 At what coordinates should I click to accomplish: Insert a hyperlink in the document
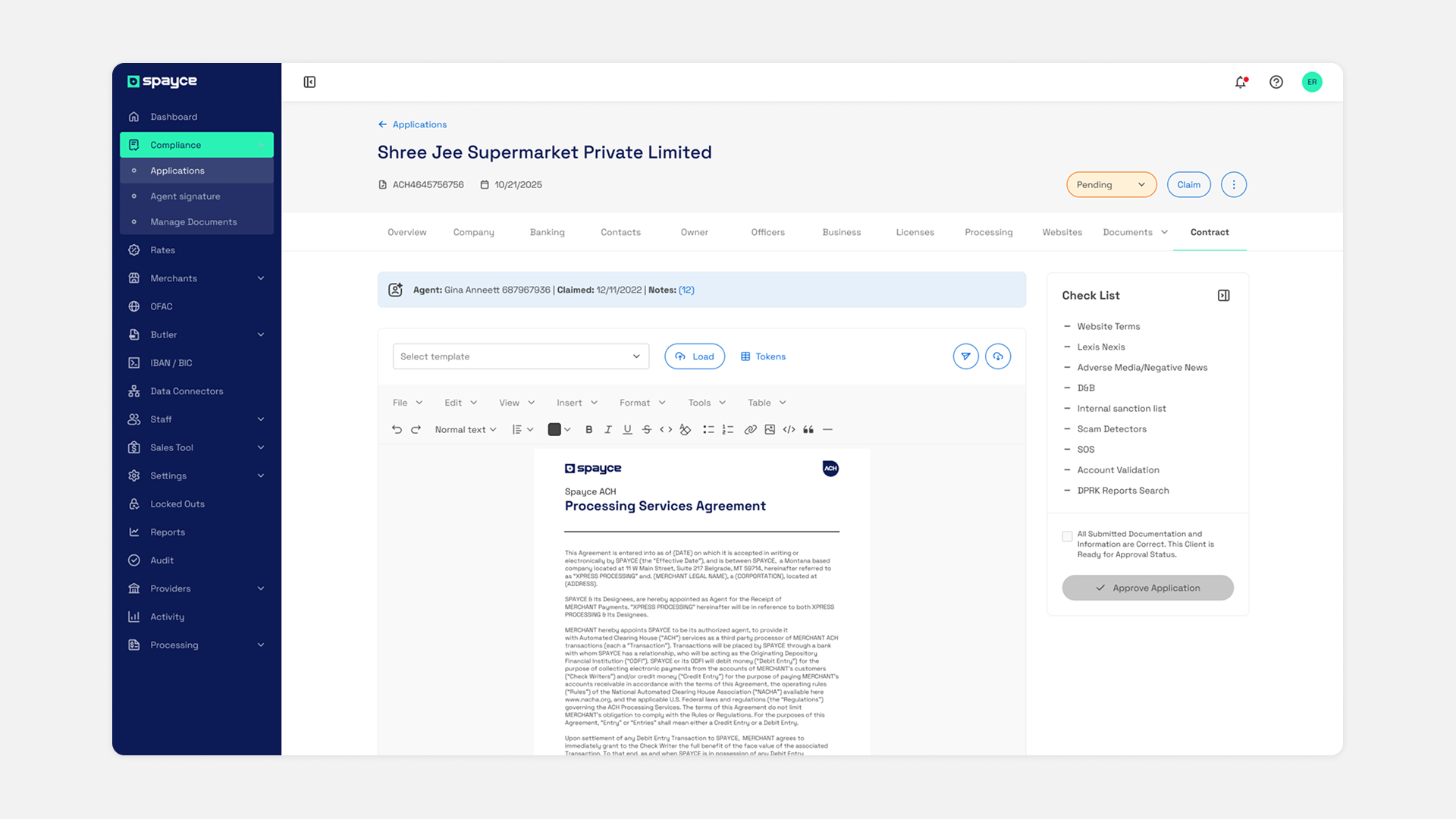(x=751, y=429)
